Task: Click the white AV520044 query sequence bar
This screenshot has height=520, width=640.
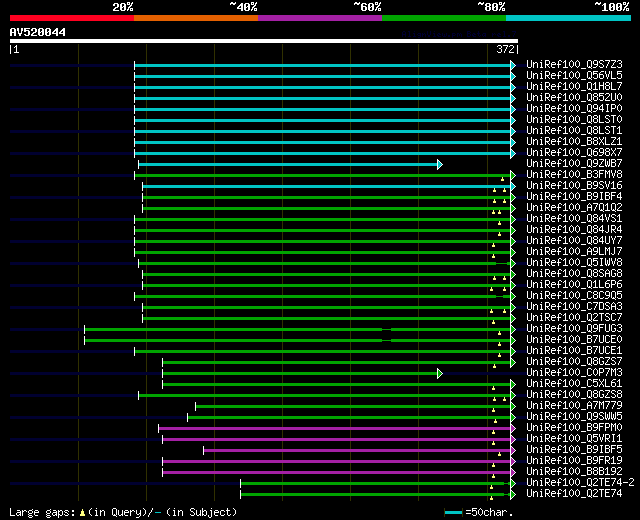Action: tap(264, 41)
